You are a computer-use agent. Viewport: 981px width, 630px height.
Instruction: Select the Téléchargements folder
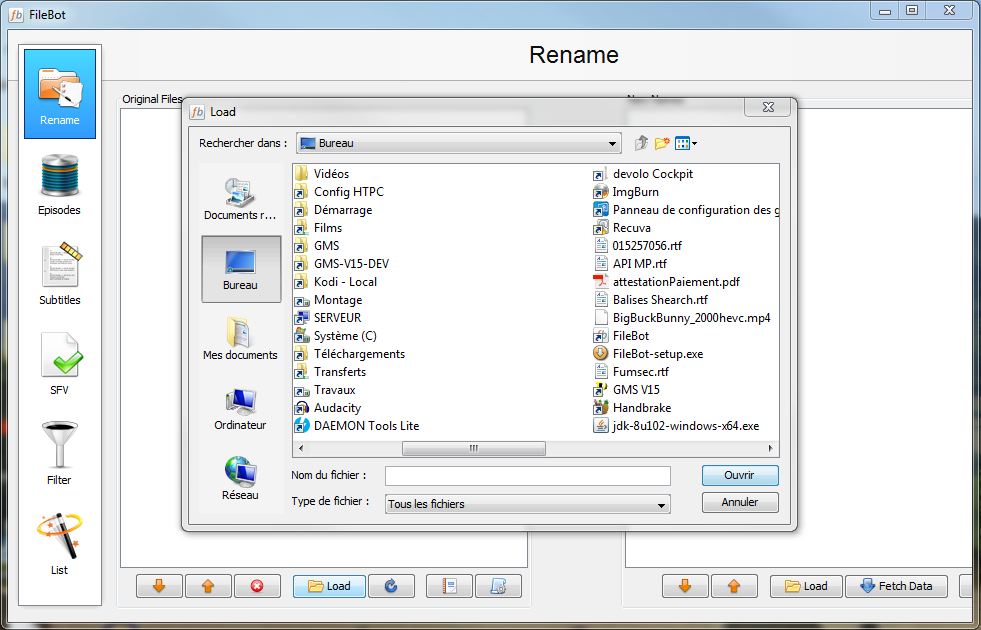359,354
